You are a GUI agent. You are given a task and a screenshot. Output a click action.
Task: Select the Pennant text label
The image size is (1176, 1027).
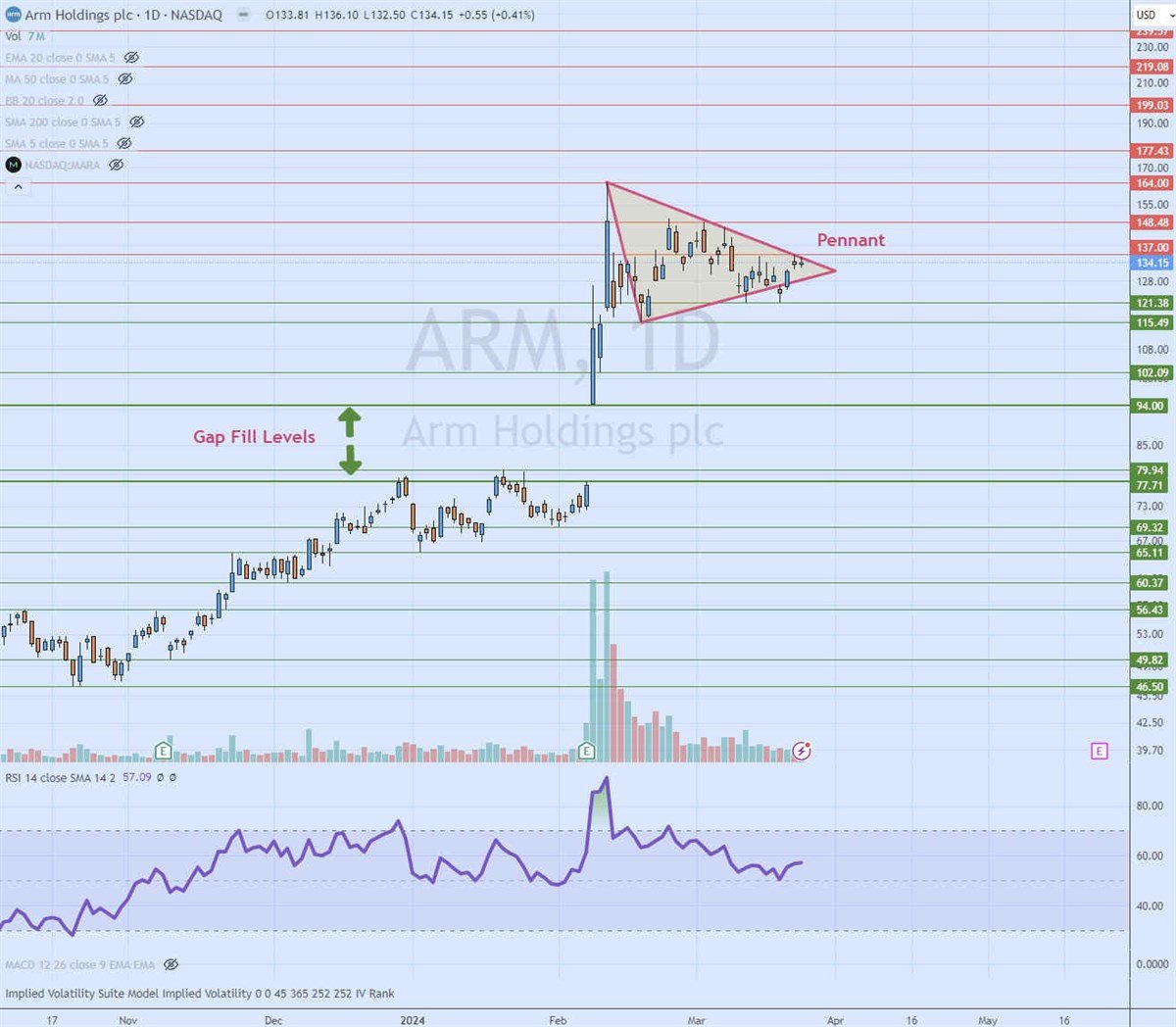(x=851, y=240)
